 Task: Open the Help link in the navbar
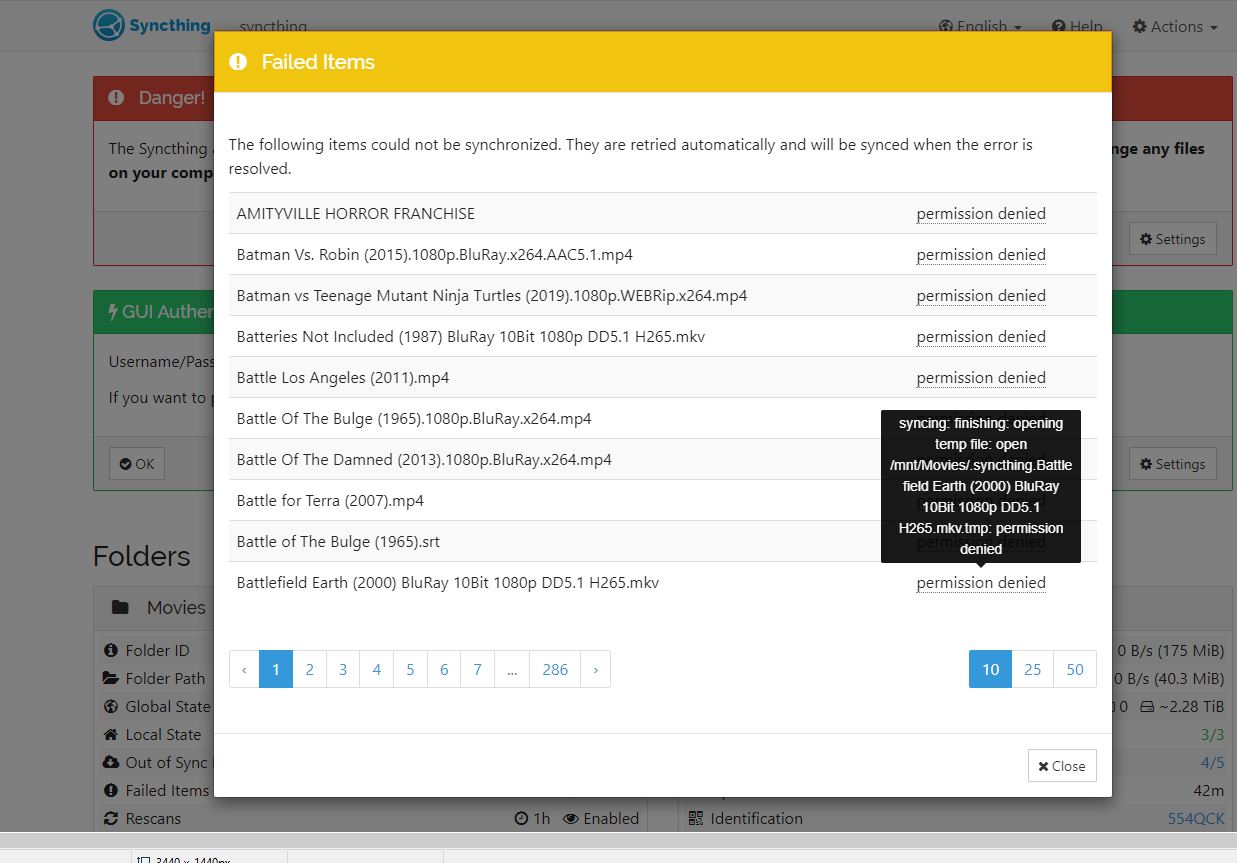click(1077, 27)
